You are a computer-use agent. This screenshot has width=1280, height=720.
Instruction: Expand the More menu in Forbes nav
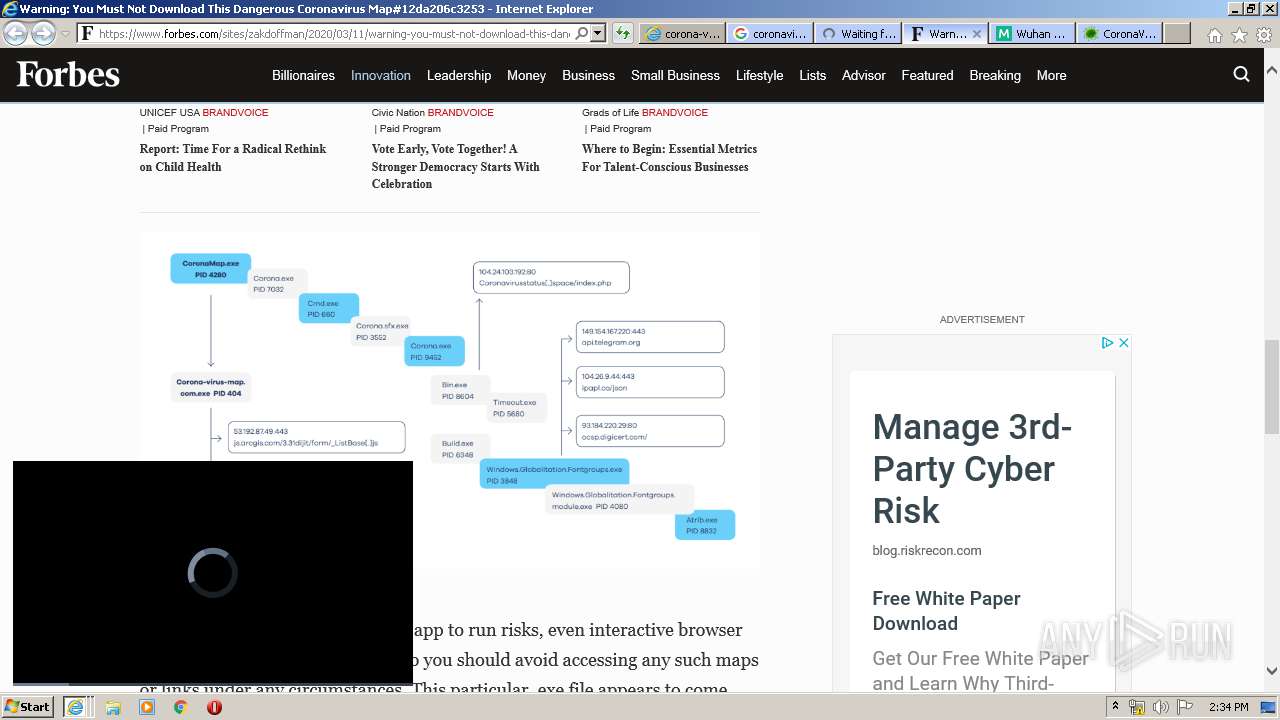1051,75
